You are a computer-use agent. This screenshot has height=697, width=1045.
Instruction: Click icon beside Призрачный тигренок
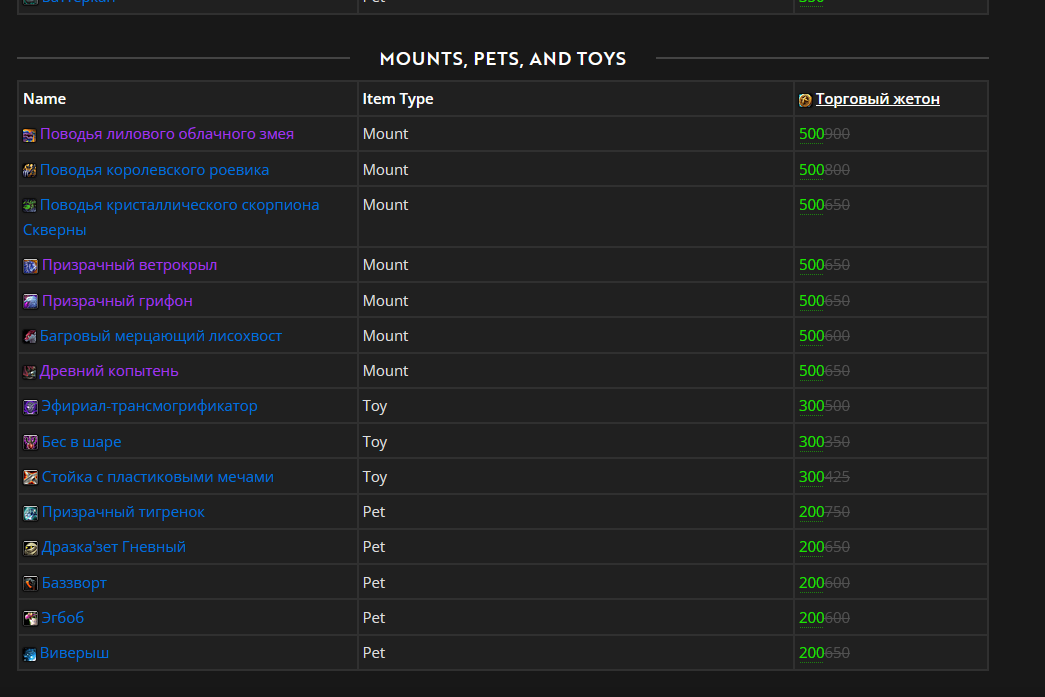(31, 513)
